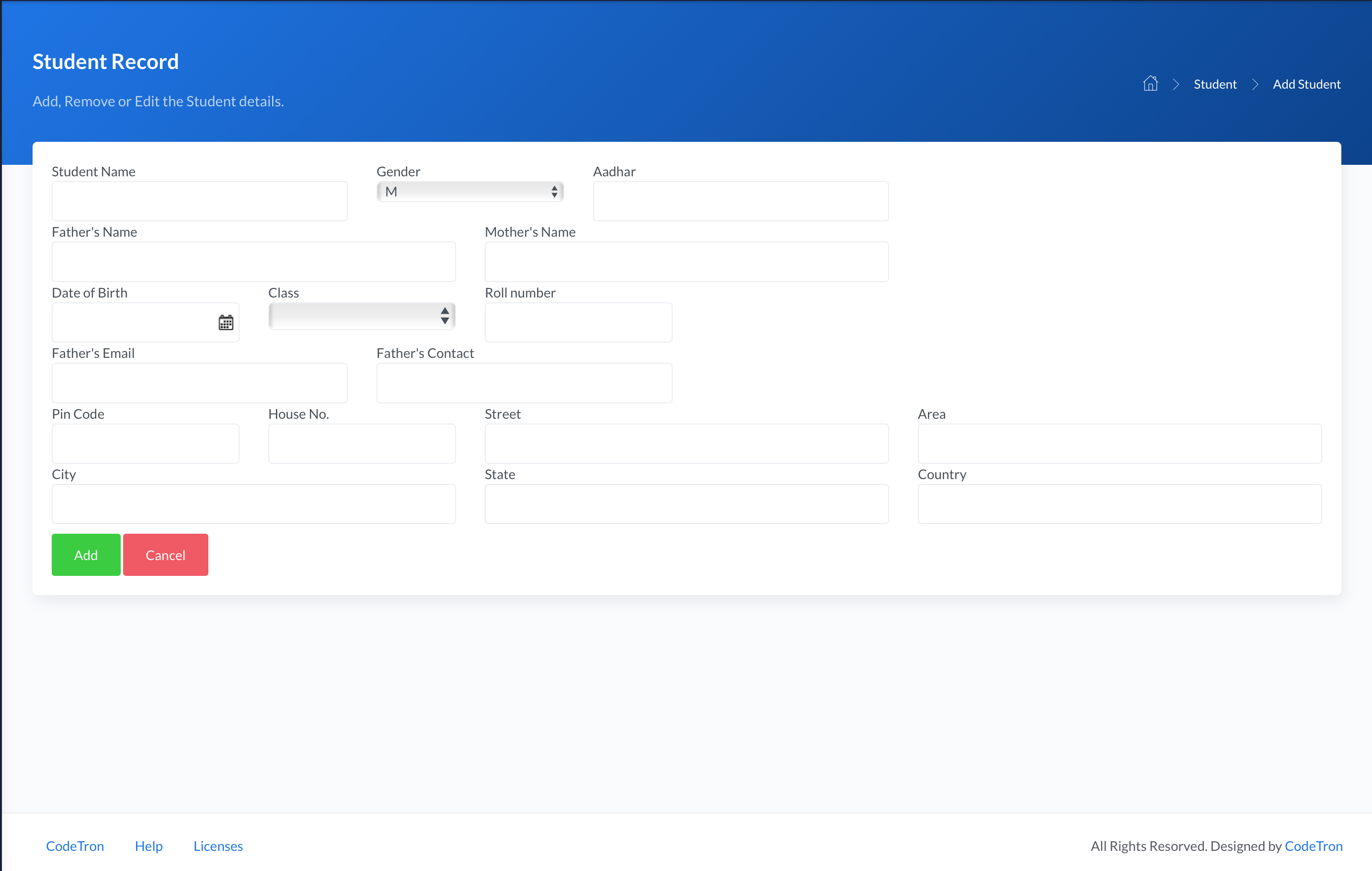The image size is (1372, 871).
Task: Select the Pin Code field
Action: point(145,443)
